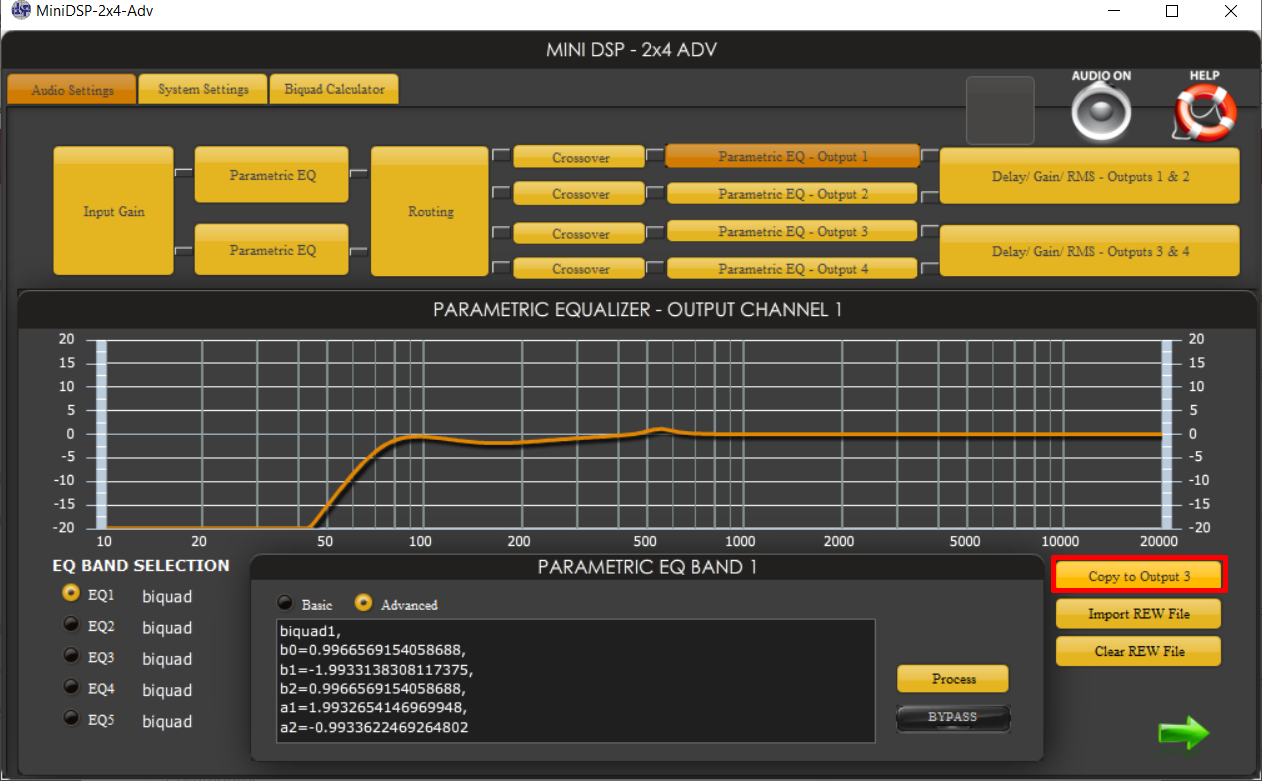Click the PARAMETRIC EQ BAND 1 heading
The image size is (1262, 781).
click(647, 567)
